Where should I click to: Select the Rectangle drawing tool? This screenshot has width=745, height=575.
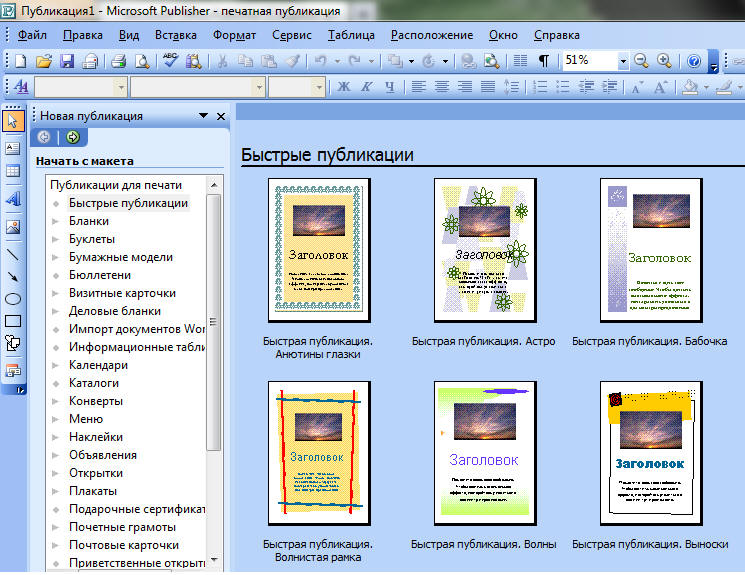[x=13, y=321]
